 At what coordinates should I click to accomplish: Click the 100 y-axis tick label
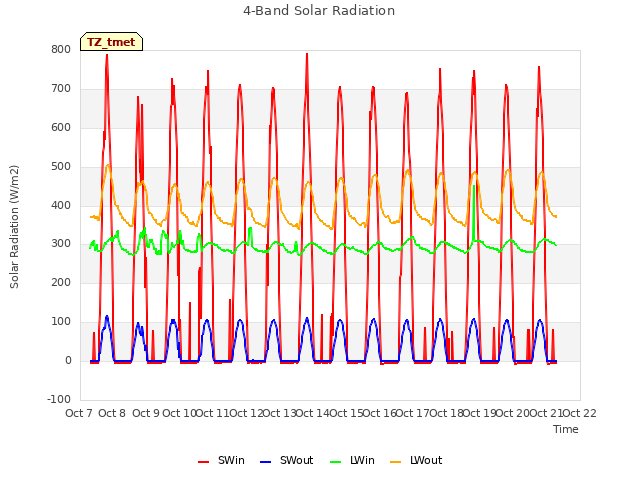[61, 322]
